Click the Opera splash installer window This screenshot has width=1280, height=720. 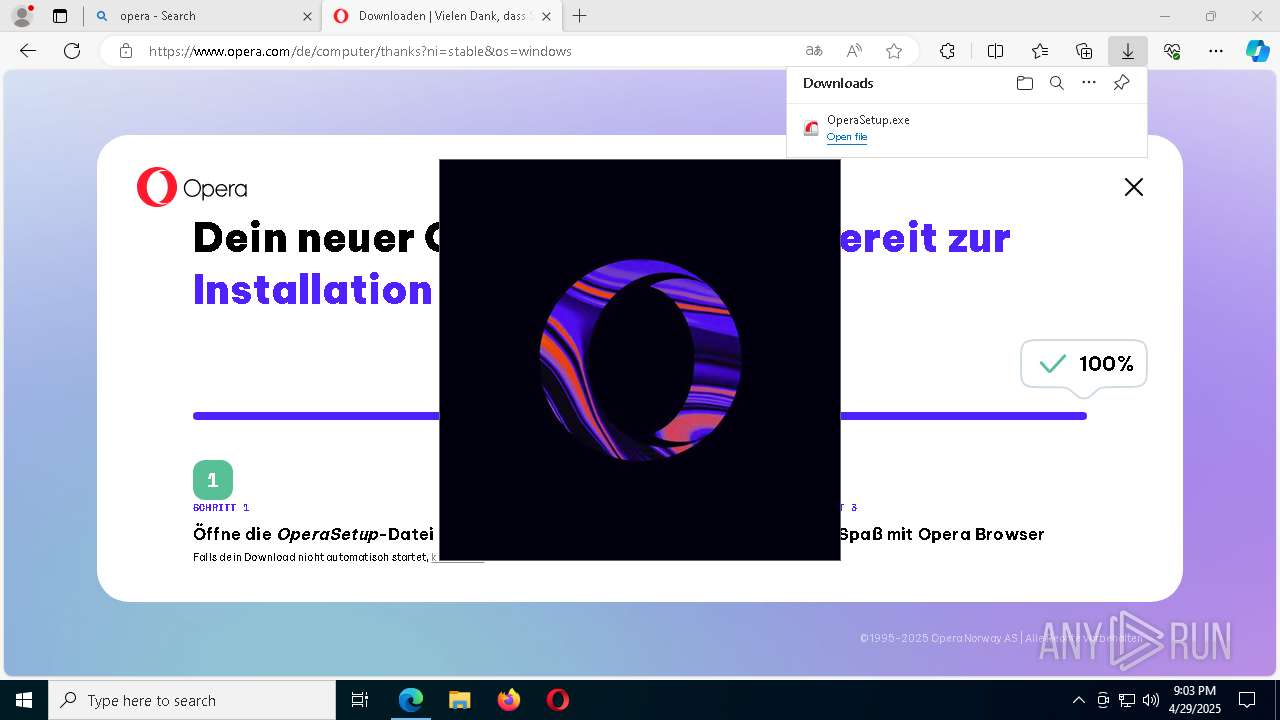point(640,360)
